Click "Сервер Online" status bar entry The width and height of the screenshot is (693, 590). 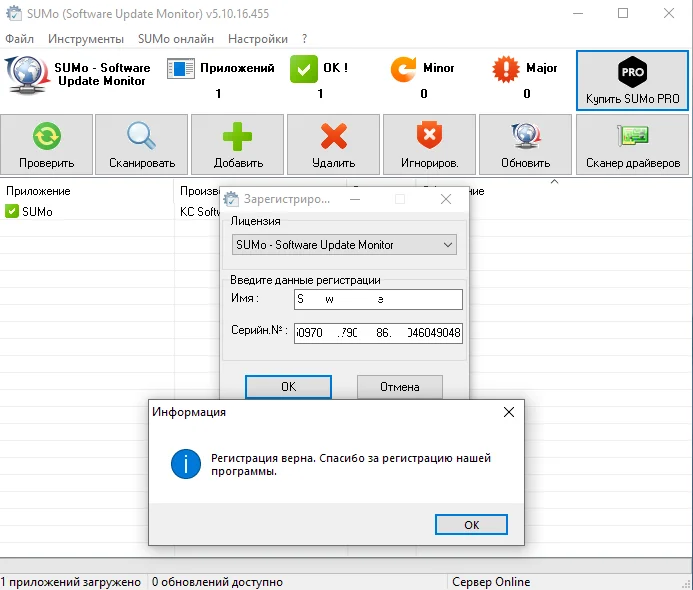[491, 582]
